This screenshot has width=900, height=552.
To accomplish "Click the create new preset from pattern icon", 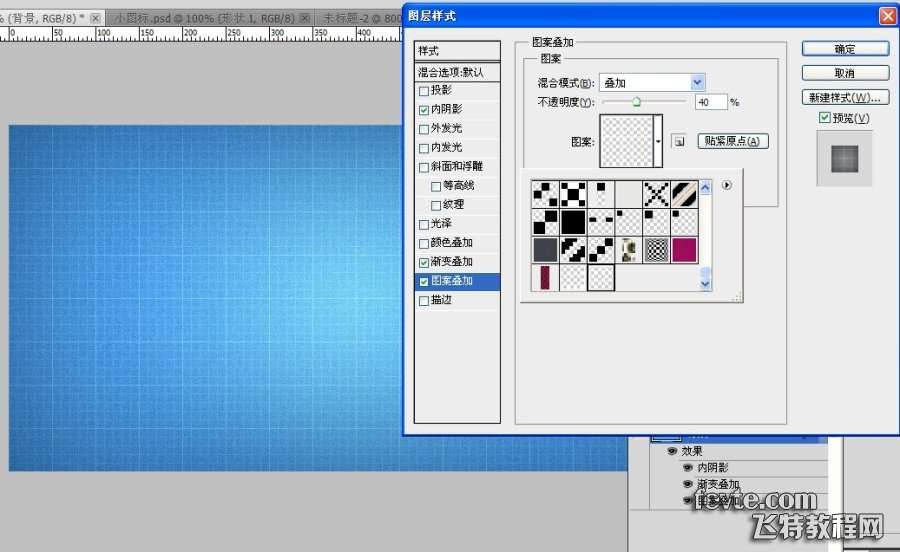I will pos(678,142).
